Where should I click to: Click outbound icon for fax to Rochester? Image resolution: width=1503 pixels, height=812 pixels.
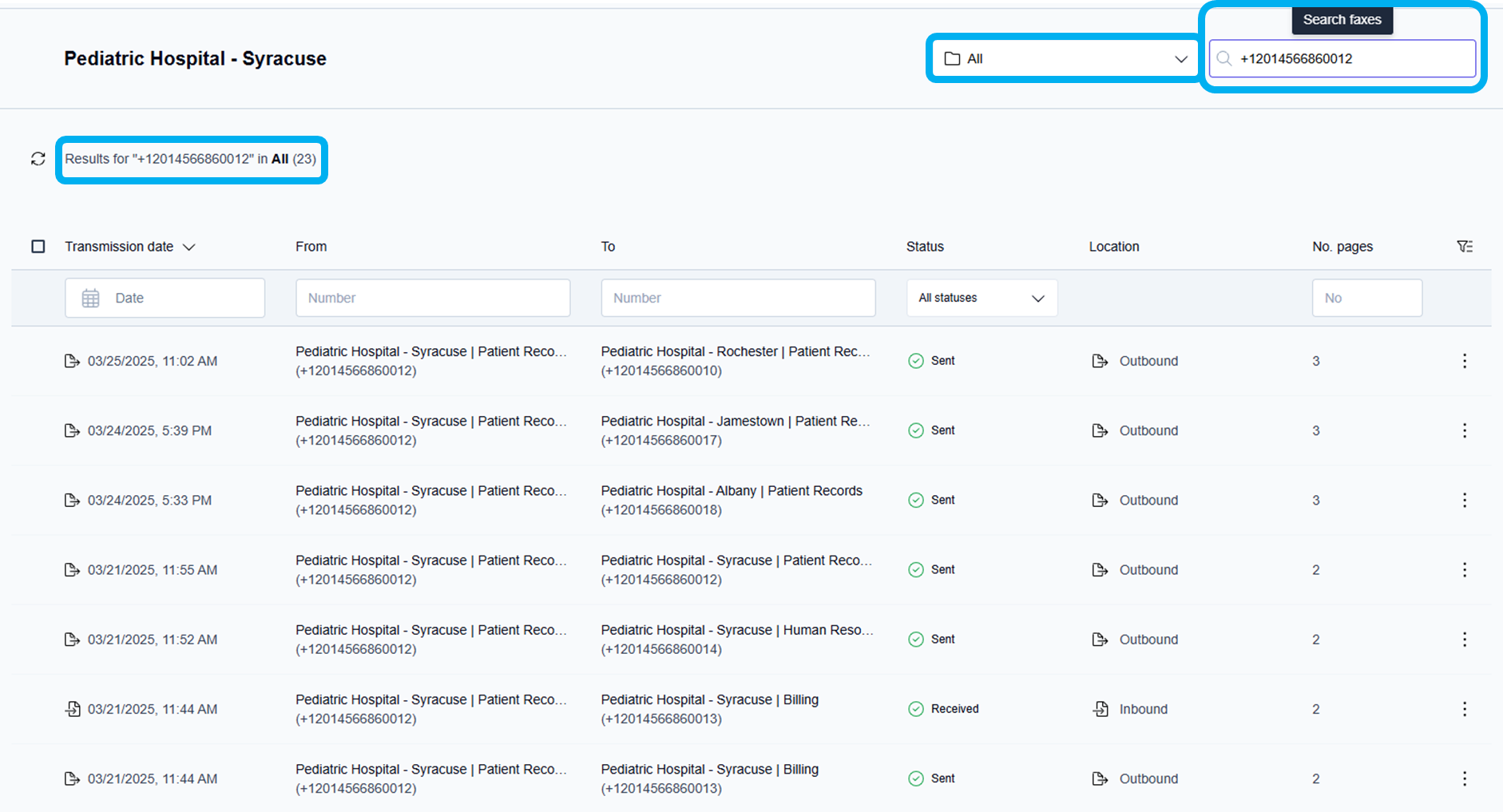point(1100,361)
